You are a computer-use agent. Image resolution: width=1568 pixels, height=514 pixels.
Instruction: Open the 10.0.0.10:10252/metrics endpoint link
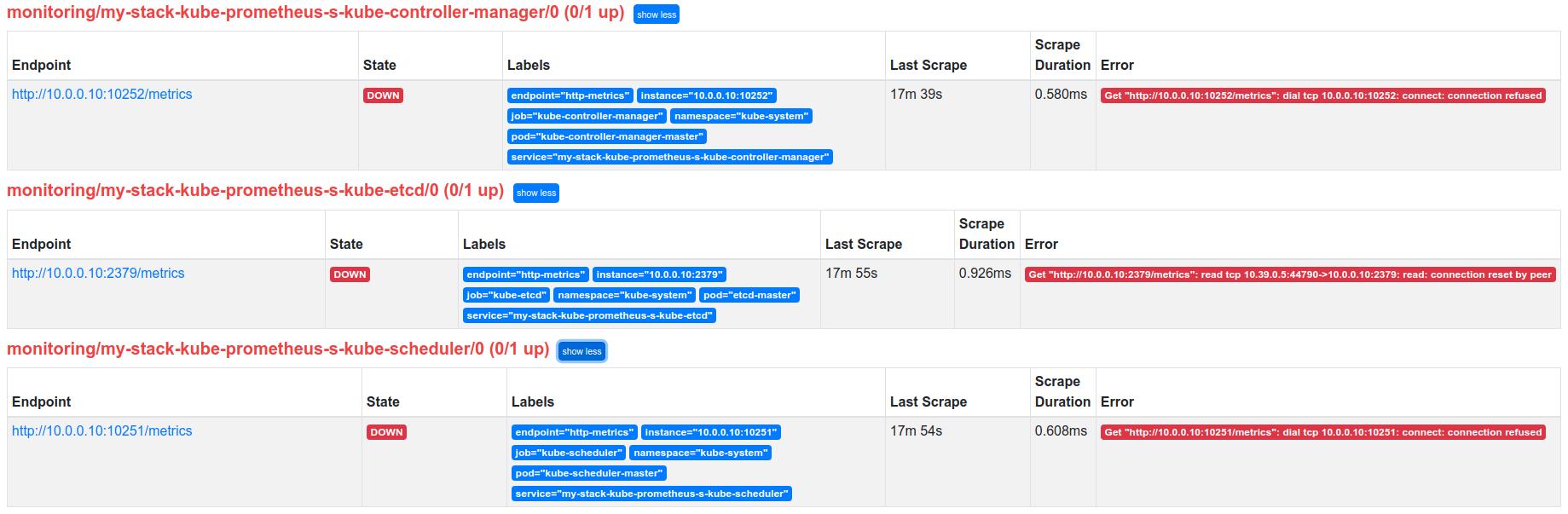tap(102, 95)
